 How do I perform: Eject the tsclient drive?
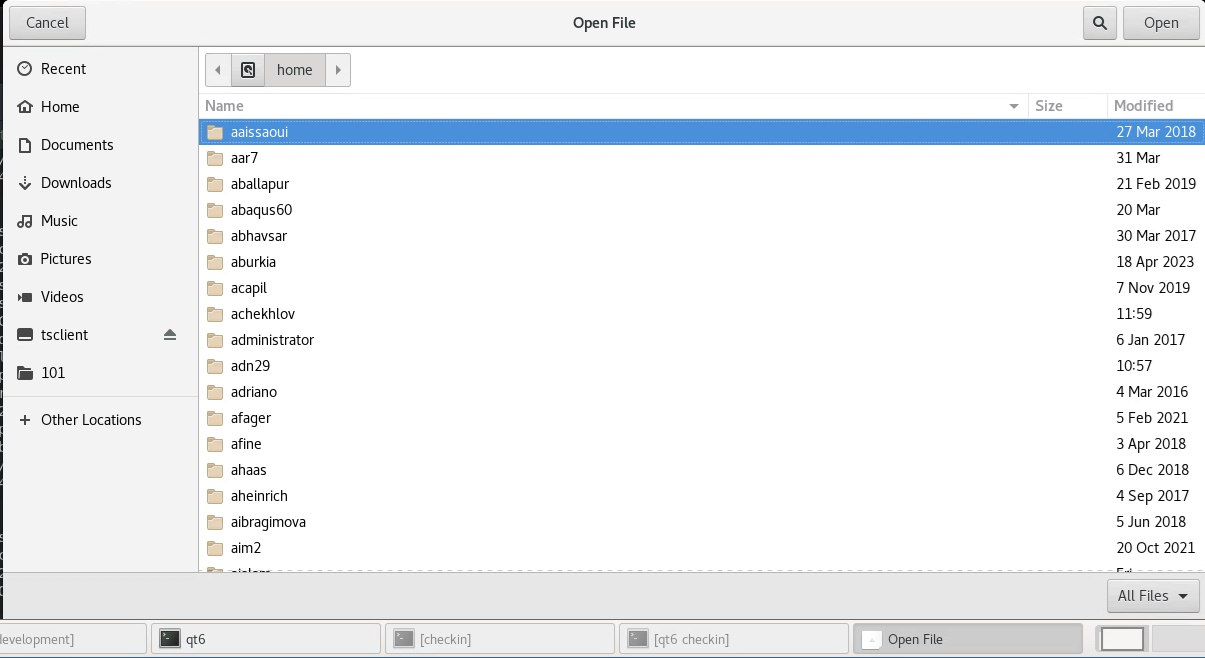tap(170, 335)
